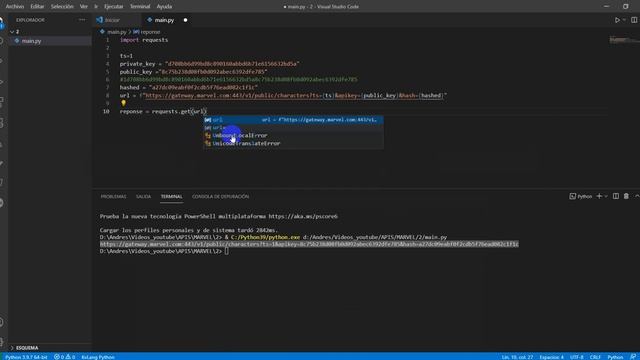640x360 pixels.
Task: Click the EXPLORADOR panel title
Action: tap(30, 20)
